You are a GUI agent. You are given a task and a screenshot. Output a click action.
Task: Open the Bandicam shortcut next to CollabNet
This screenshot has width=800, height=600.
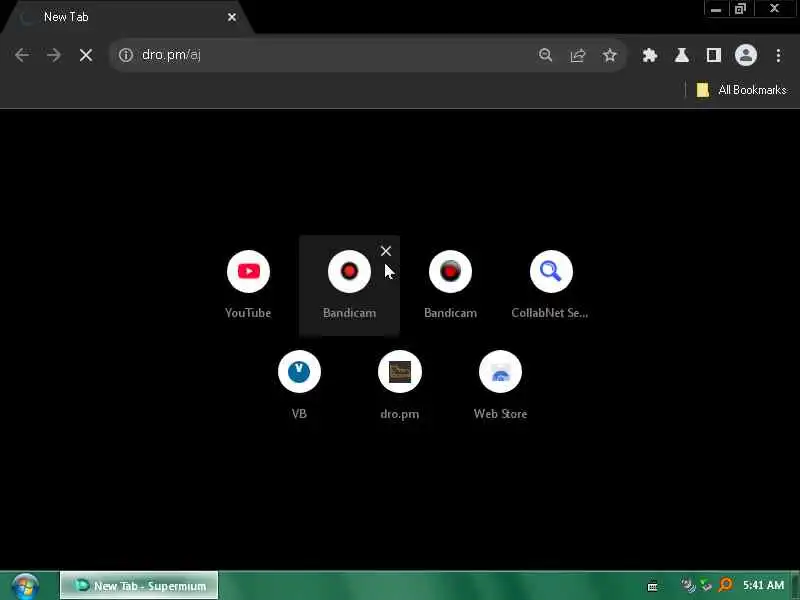pyautogui.click(x=451, y=285)
